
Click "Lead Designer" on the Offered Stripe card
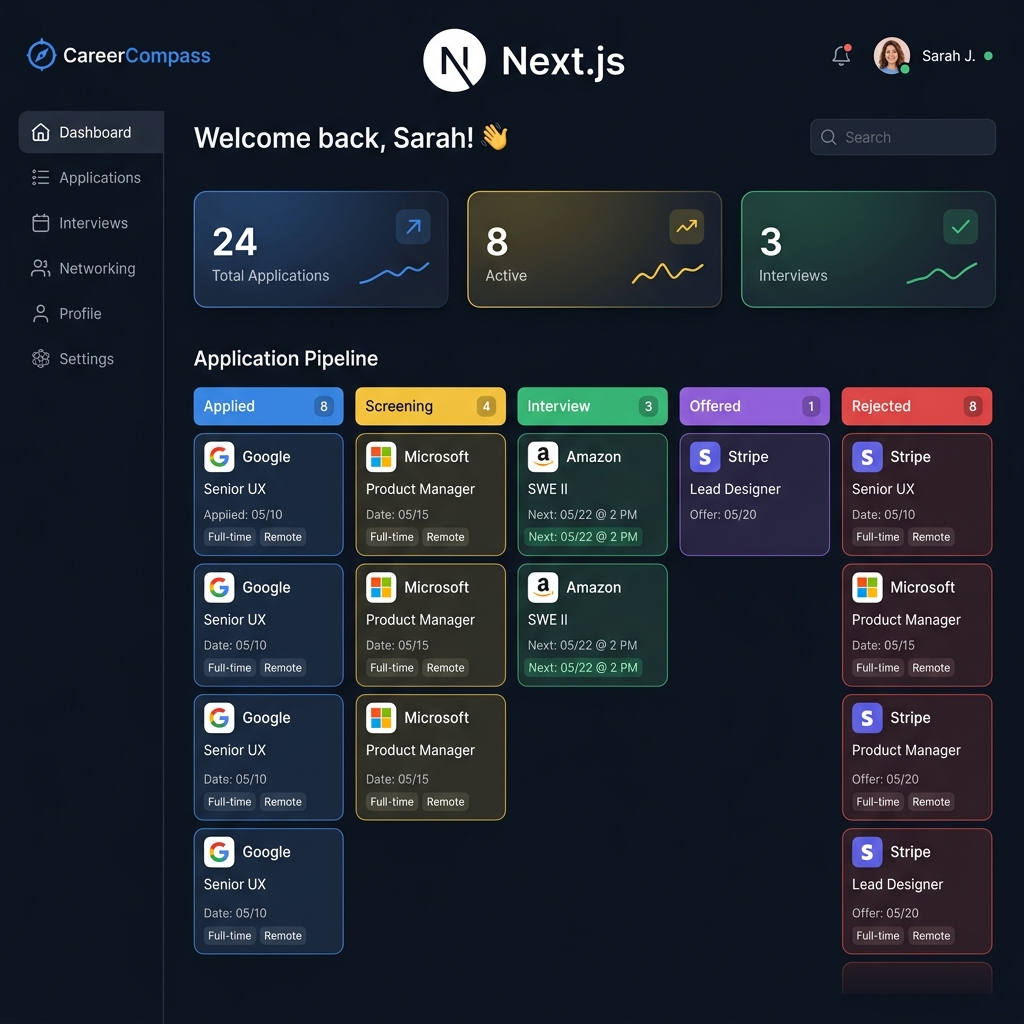(x=735, y=488)
